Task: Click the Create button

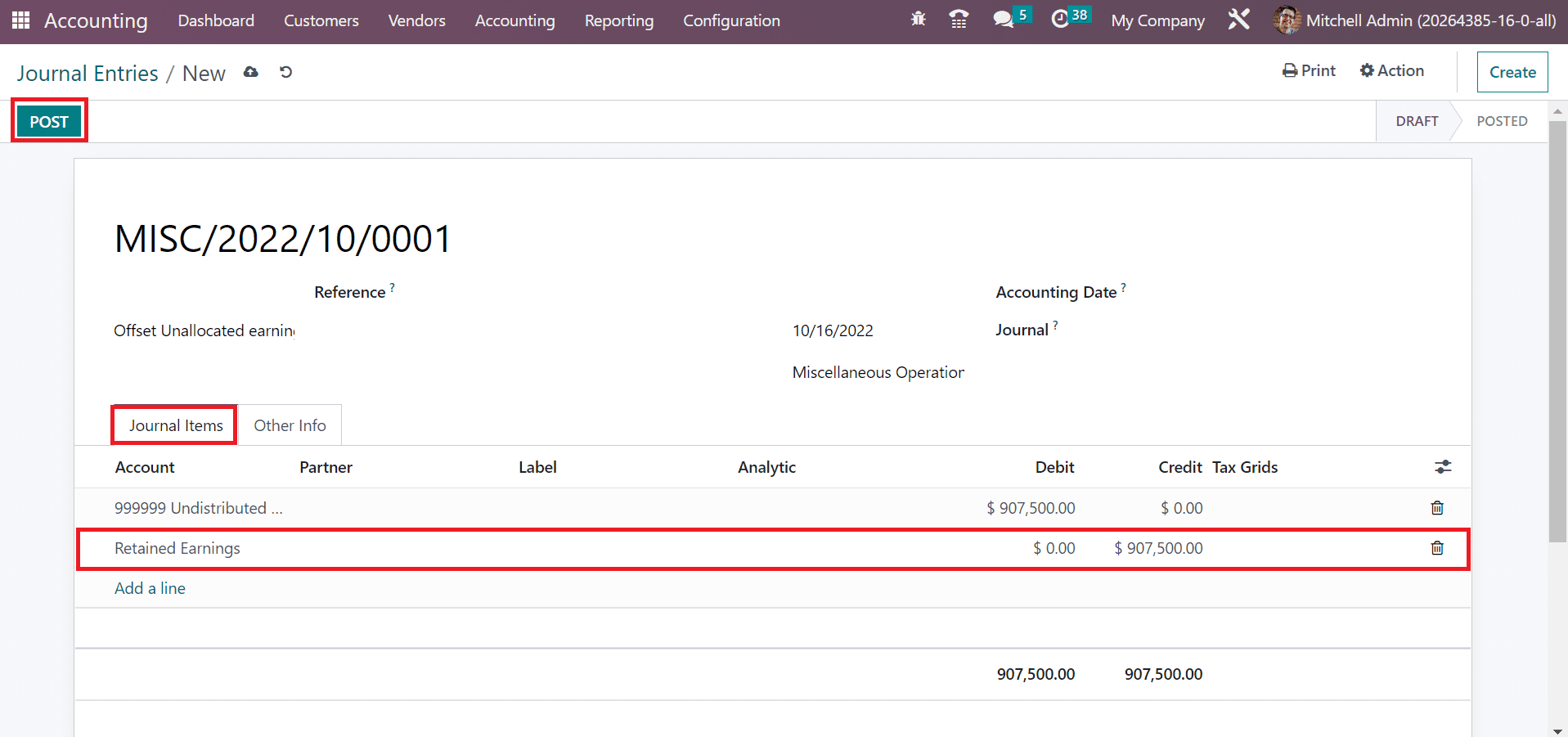Action: pyautogui.click(x=1512, y=72)
